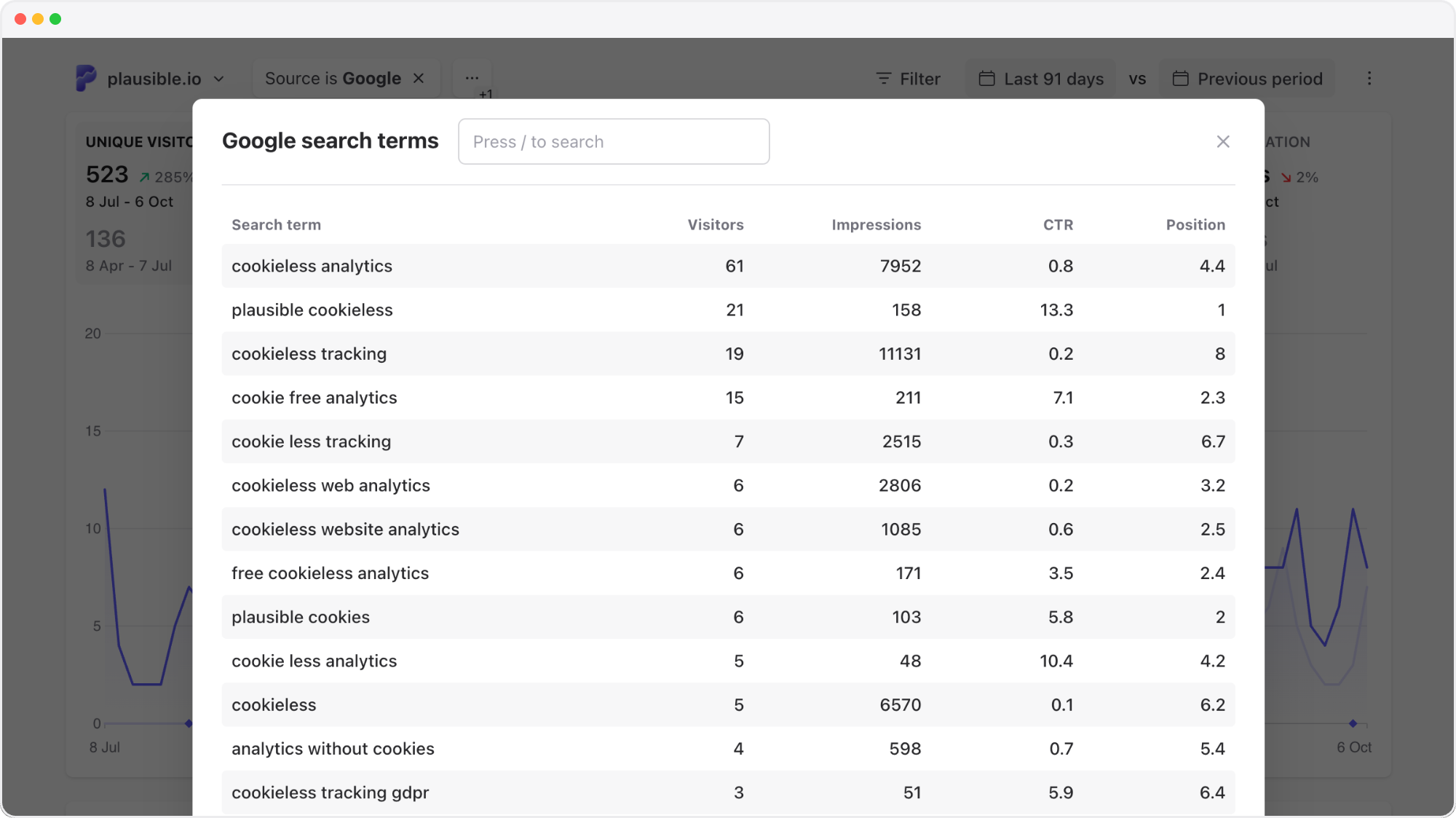1456x818 pixels.
Task: Click the calendar icon beside Last 91 days
Action: click(x=986, y=79)
